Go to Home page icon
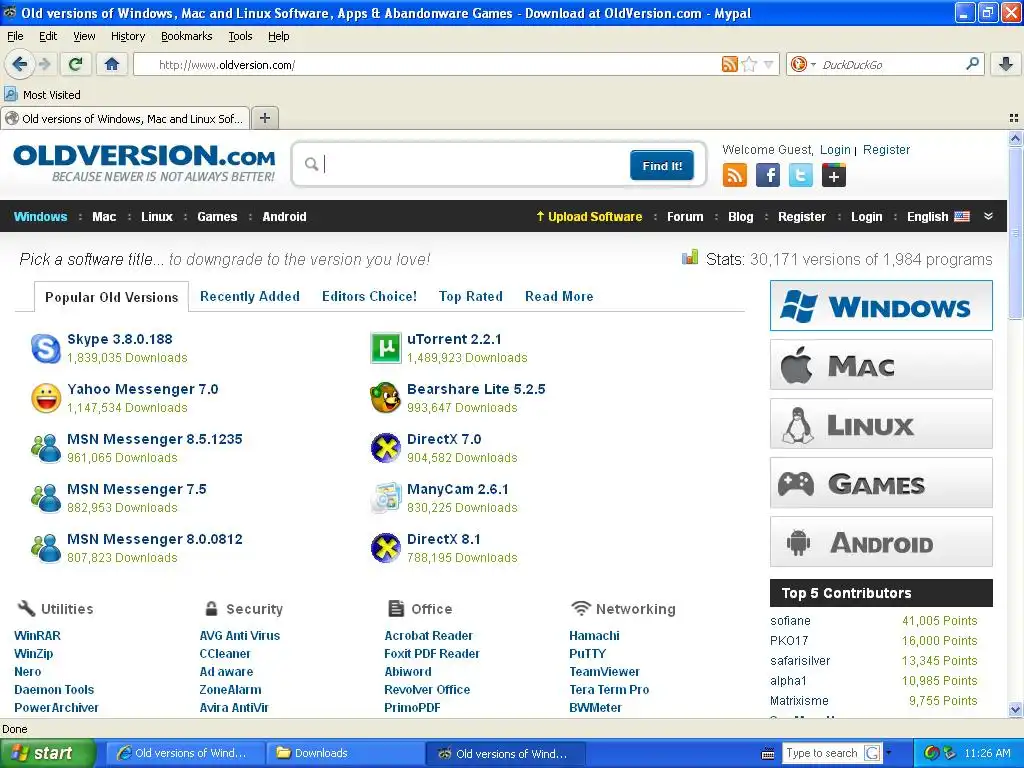The height and width of the screenshot is (768, 1024). tap(112, 64)
